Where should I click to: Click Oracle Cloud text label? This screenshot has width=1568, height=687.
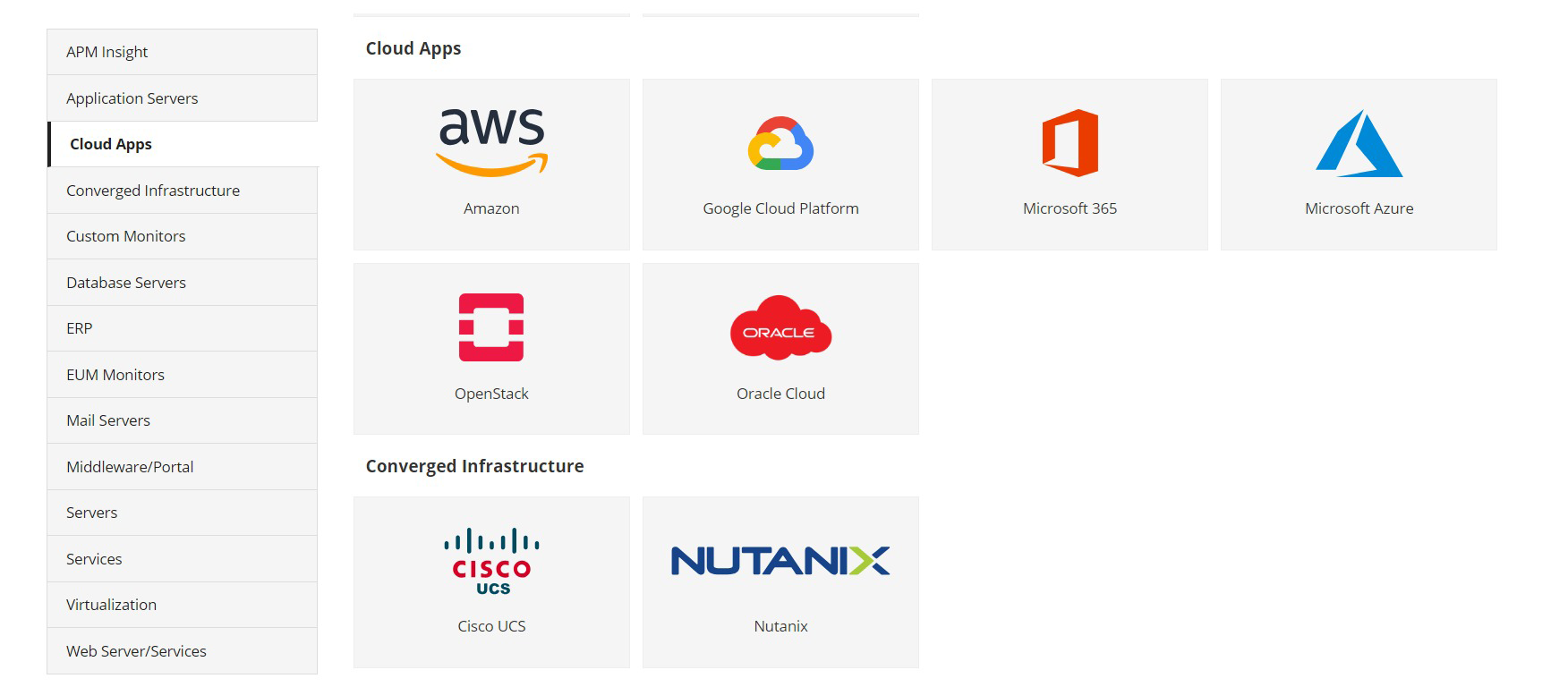point(780,394)
